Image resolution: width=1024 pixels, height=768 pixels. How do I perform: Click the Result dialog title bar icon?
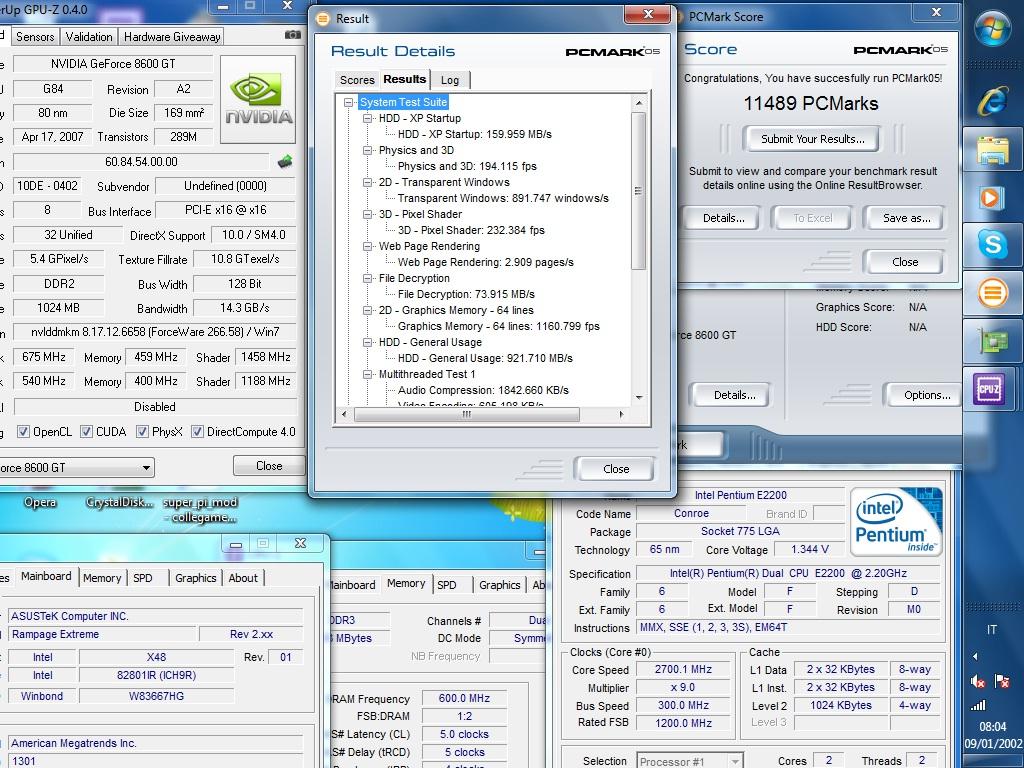(x=323, y=18)
